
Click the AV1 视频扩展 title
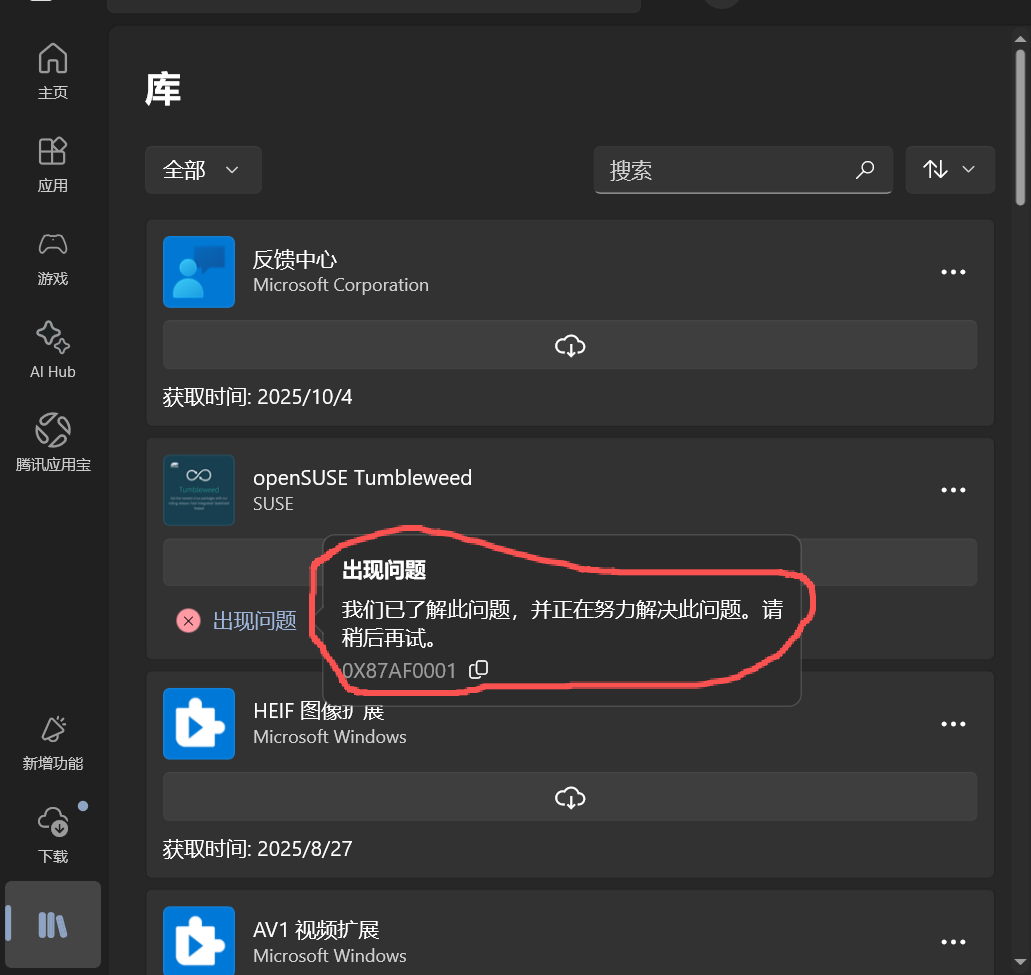coord(316,930)
